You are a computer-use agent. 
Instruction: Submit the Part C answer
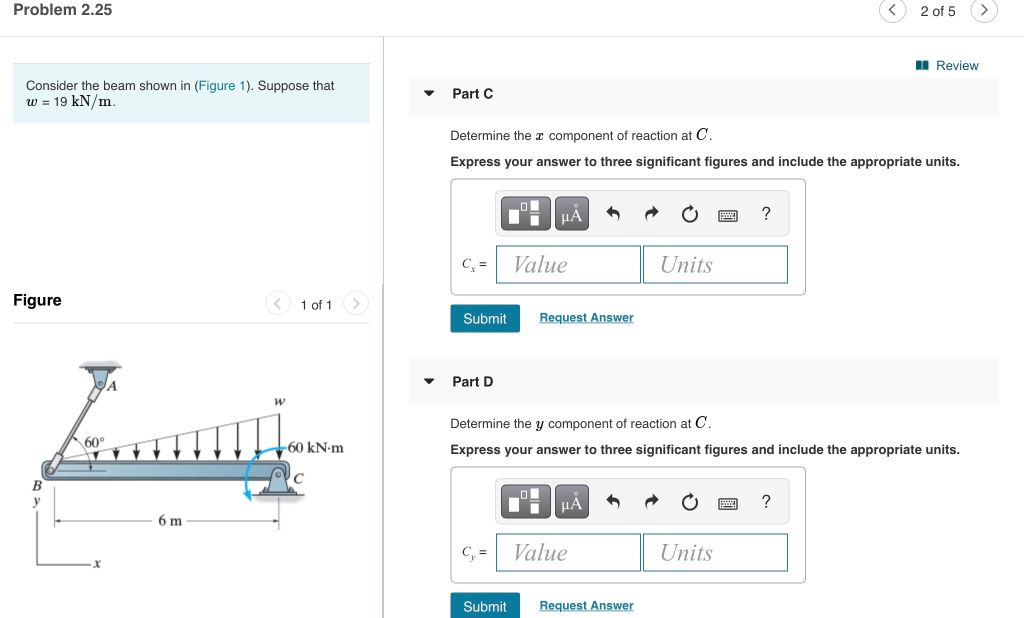[x=484, y=318]
